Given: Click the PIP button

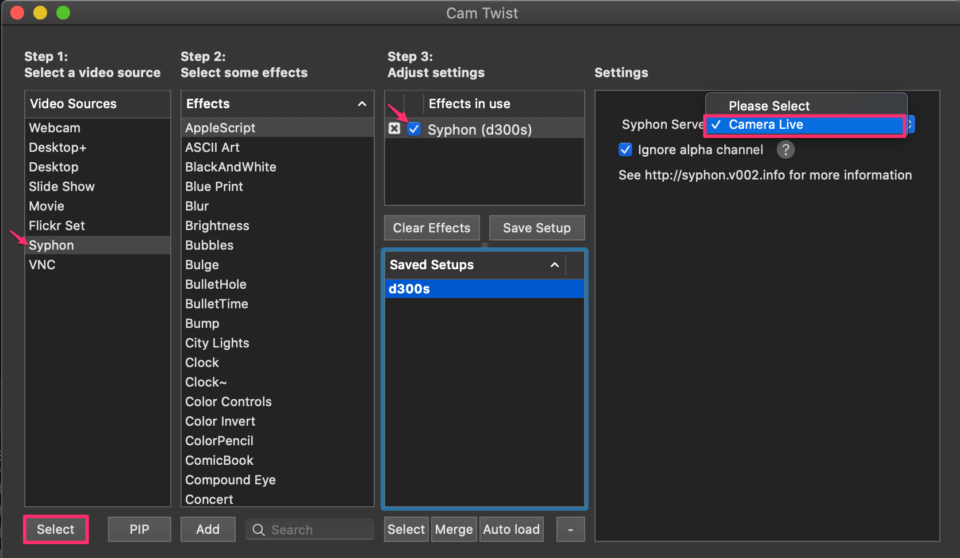Looking at the screenshot, I should (x=139, y=529).
